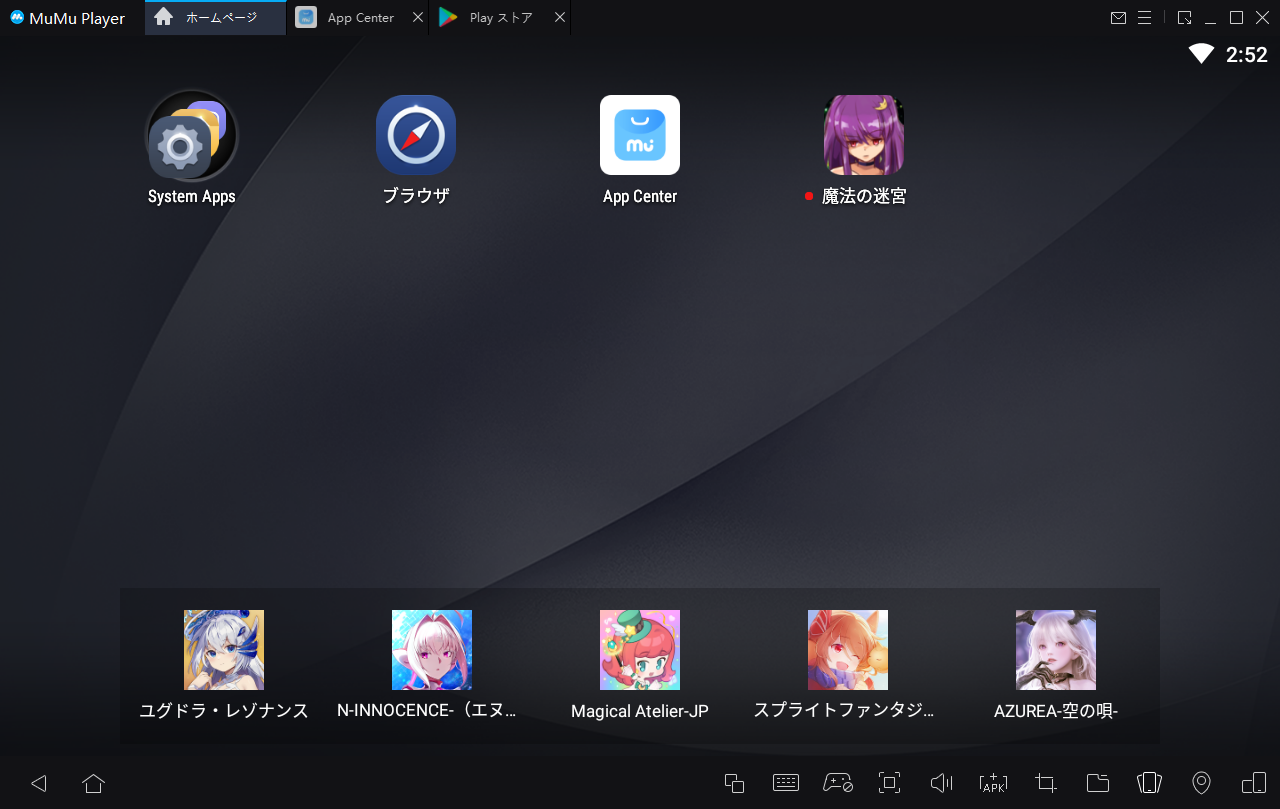Open the keyboard mapping tool
The height and width of the screenshot is (809, 1280).
(x=786, y=783)
